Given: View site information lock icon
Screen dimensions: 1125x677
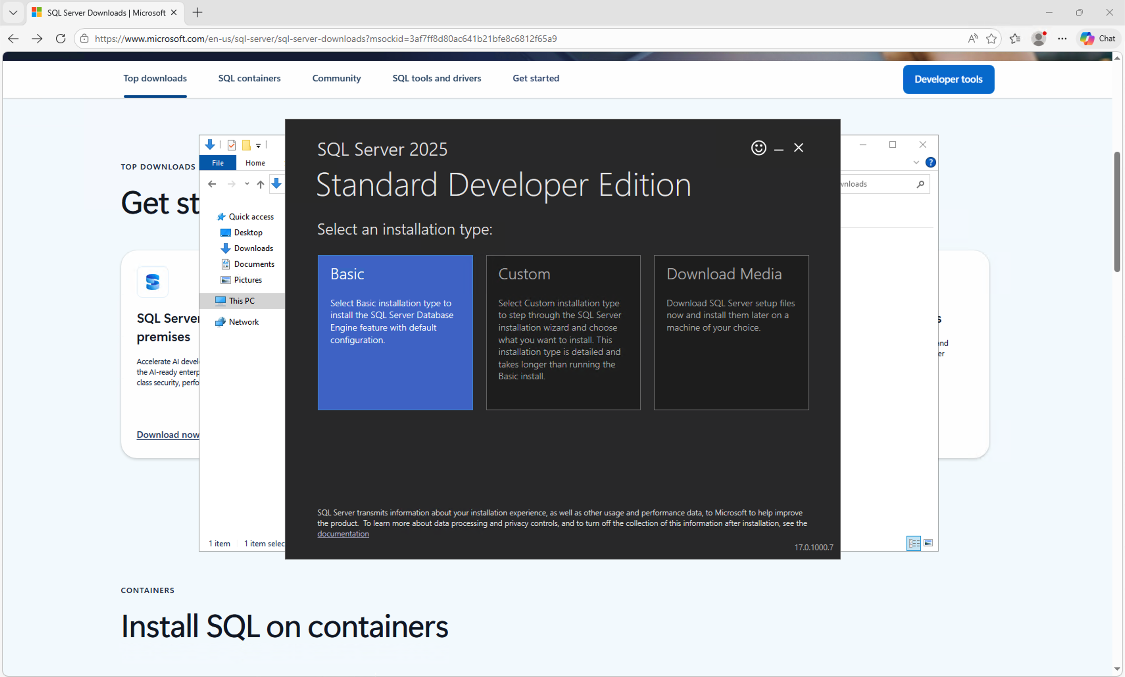Looking at the screenshot, I should [84, 39].
